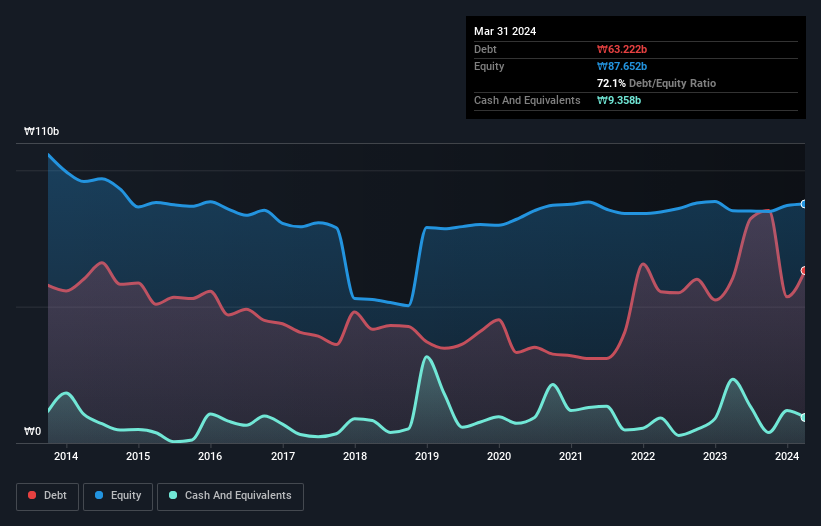The width and height of the screenshot is (821, 526).
Task: Click the 2015 x-axis label
Action: tap(138, 456)
